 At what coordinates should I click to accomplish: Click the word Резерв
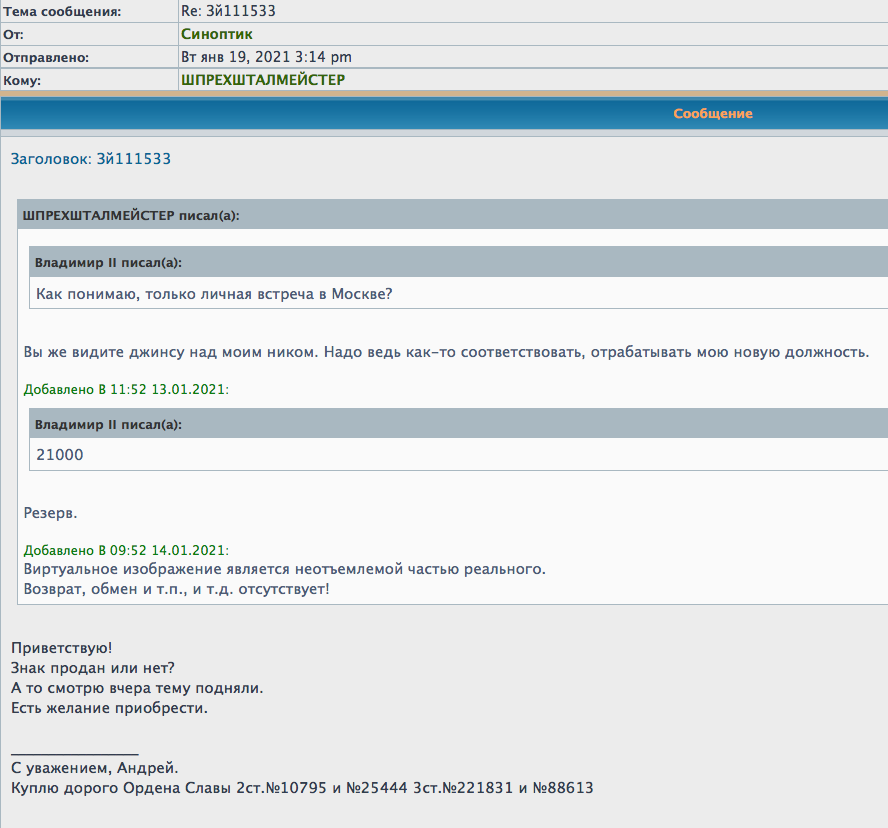pos(50,513)
